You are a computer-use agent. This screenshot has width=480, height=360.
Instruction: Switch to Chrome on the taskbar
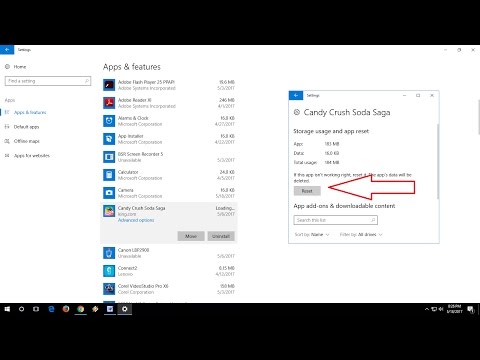(81, 309)
